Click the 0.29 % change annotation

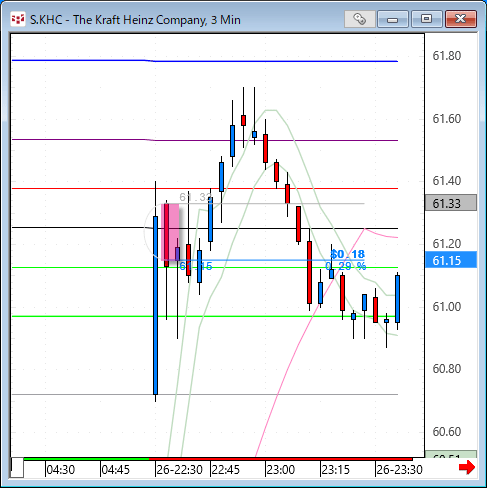coord(346,266)
